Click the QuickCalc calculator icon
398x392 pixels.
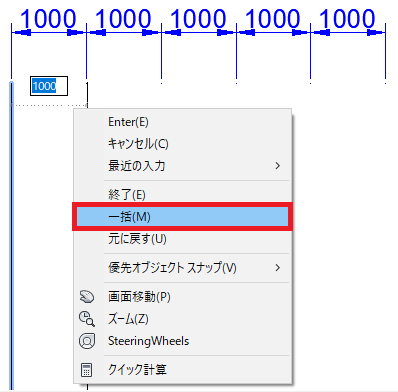[86, 370]
